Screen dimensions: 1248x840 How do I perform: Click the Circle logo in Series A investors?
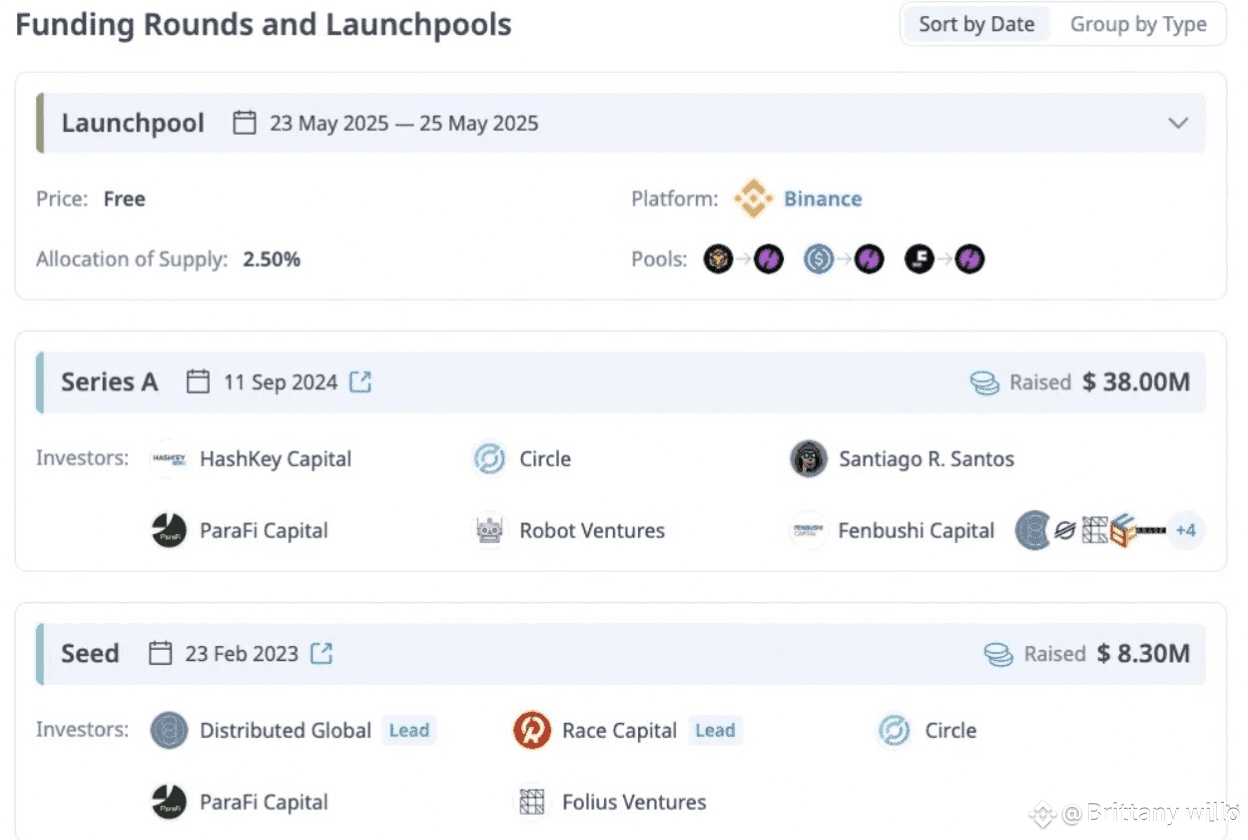489,459
